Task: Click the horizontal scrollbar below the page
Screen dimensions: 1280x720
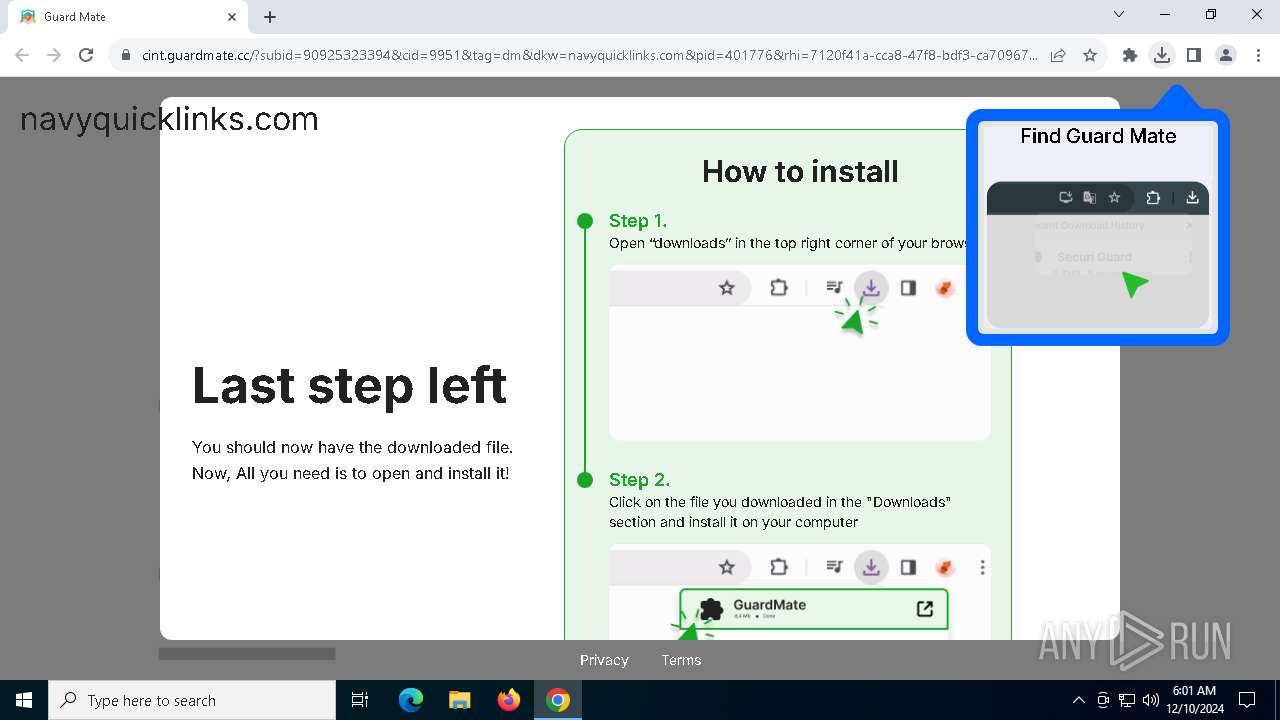Action: pyautogui.click(x=247, y=654)
